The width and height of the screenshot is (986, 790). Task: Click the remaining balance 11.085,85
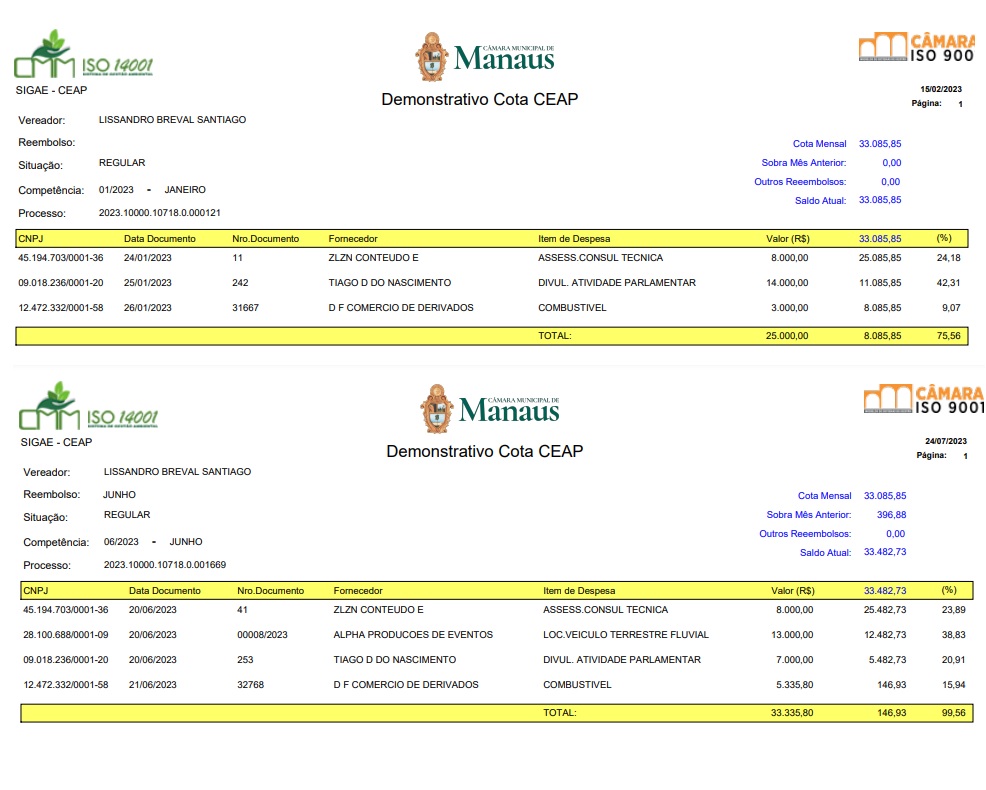pyautogui.click(x=880, y=283)
